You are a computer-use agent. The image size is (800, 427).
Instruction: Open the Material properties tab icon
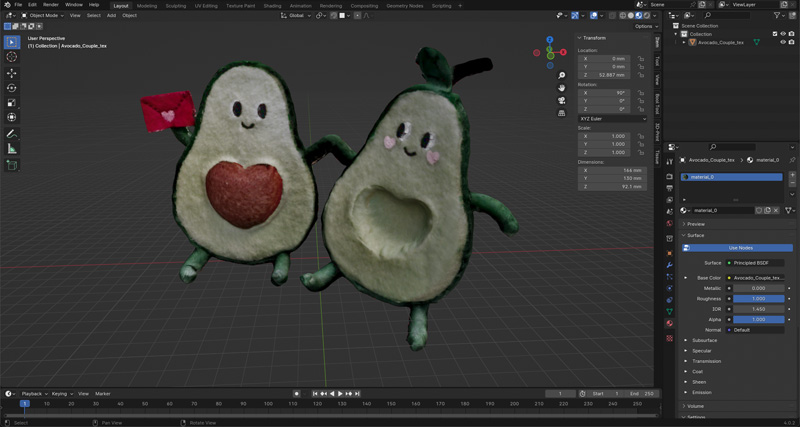tap(670, 323)
